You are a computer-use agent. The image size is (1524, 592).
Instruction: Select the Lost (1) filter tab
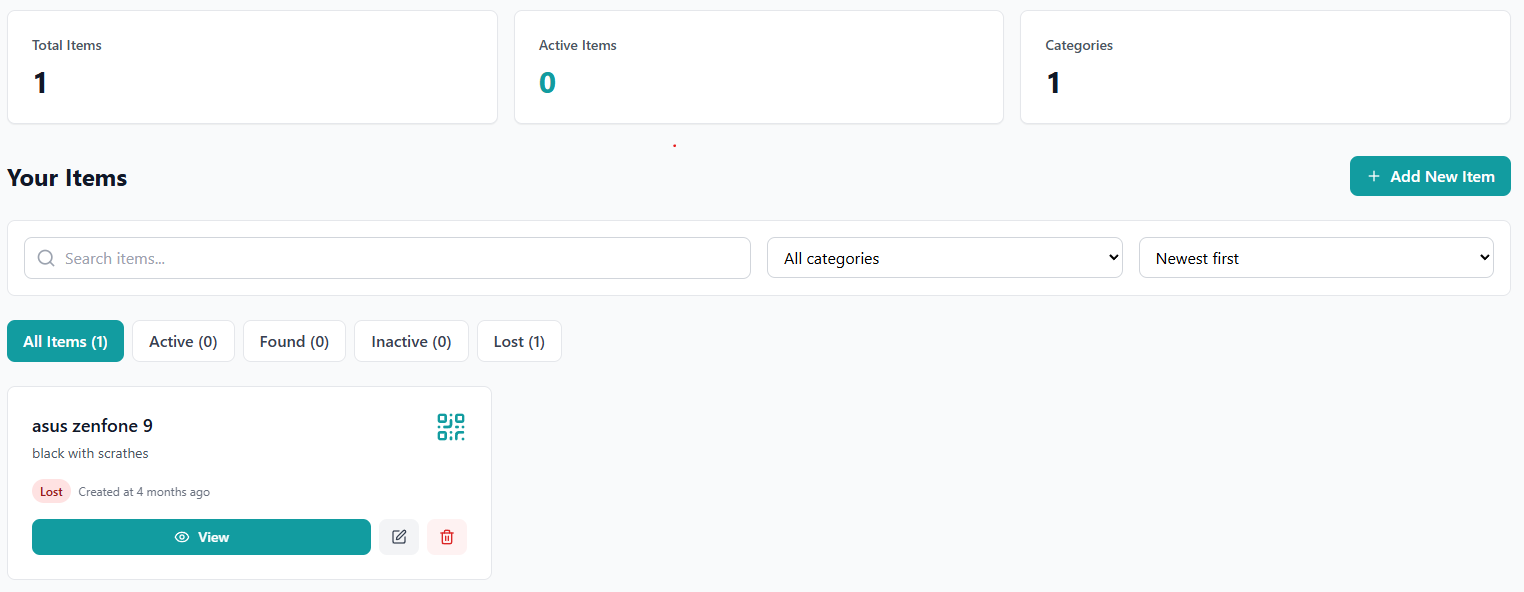pos(519,341)
